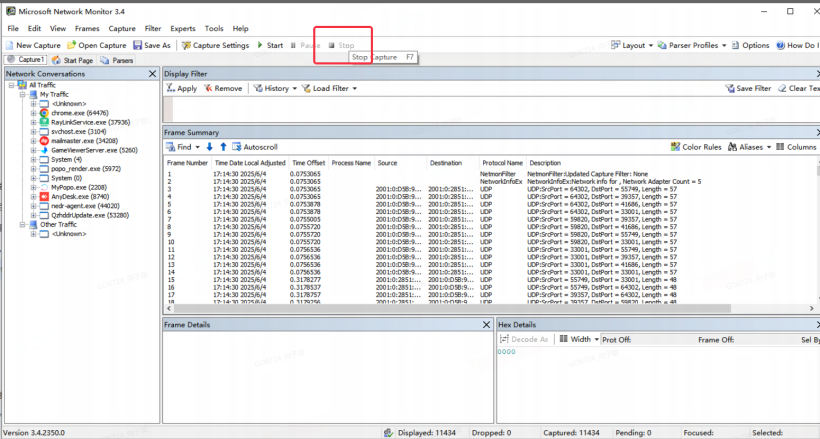Open the Layout dropdown
820x439 pixels.
click(632, 46)
